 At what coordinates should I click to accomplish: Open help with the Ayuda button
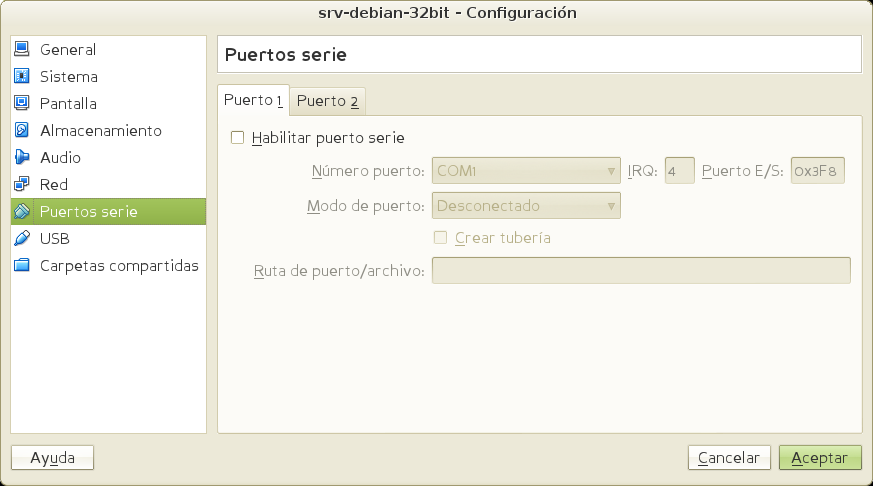click(x=52, y=457)
